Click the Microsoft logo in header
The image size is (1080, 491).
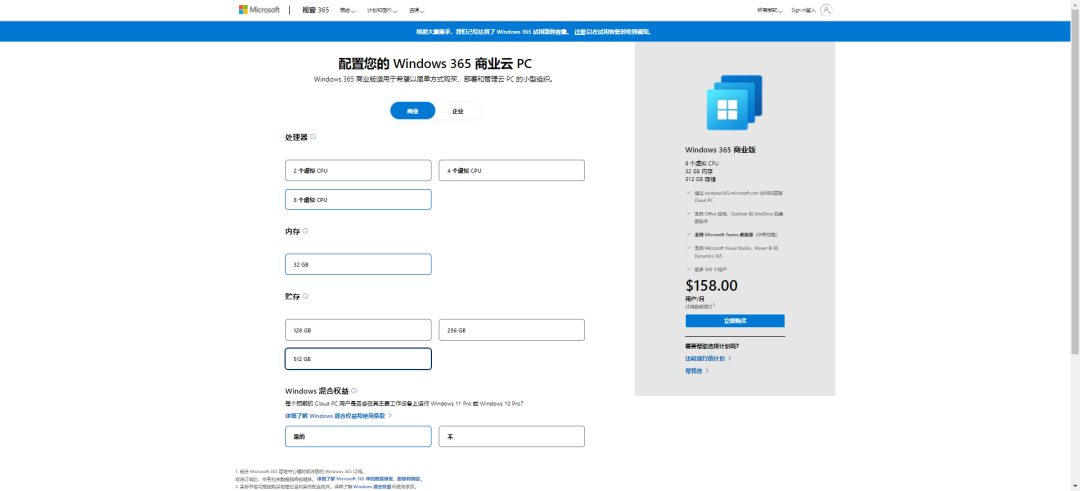pyautogui.click(x=258, y=10)
